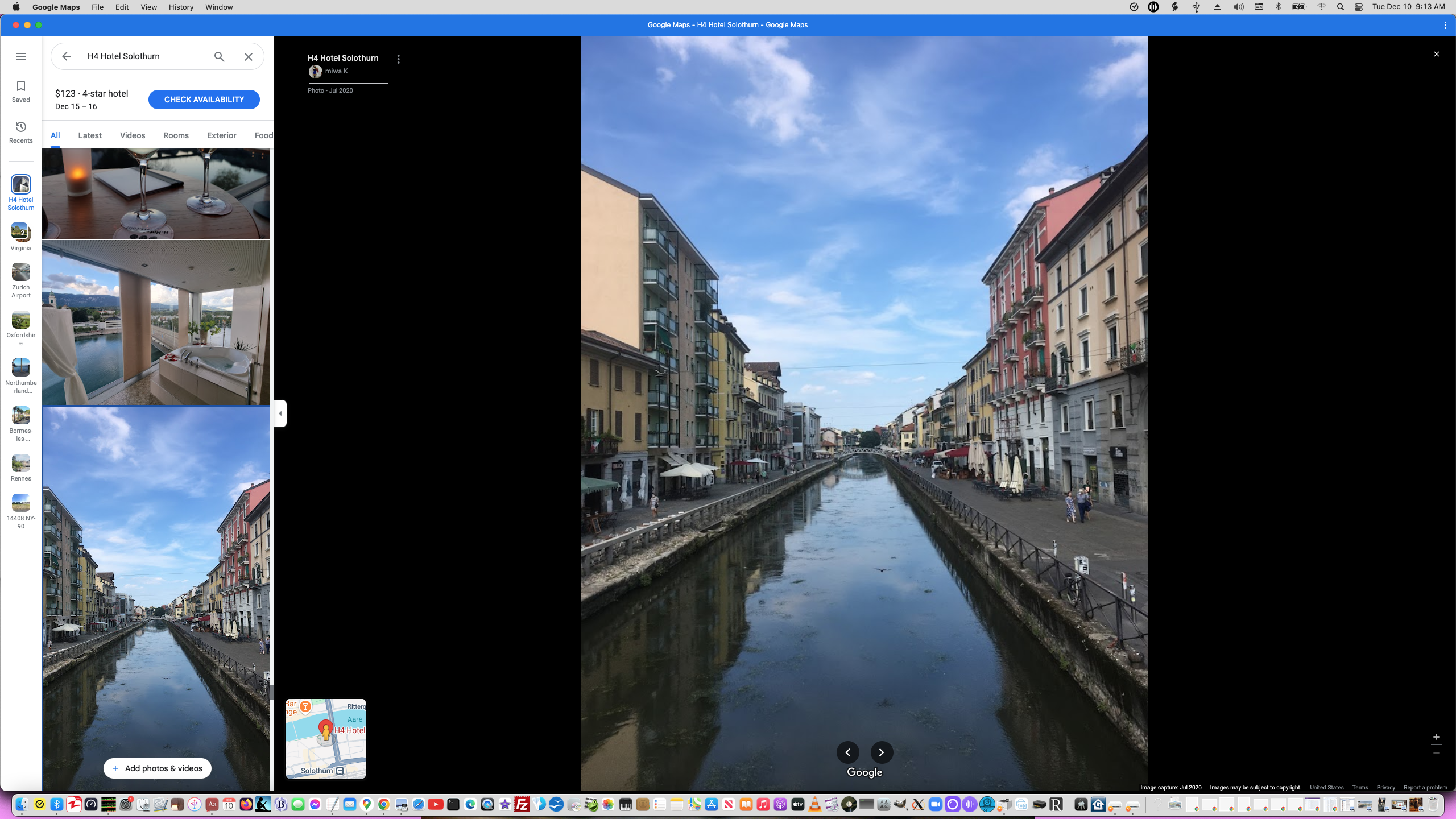Open the History menu
Image resolution: width=1456 pixels, height=819 pixels.
pos(181,7)
